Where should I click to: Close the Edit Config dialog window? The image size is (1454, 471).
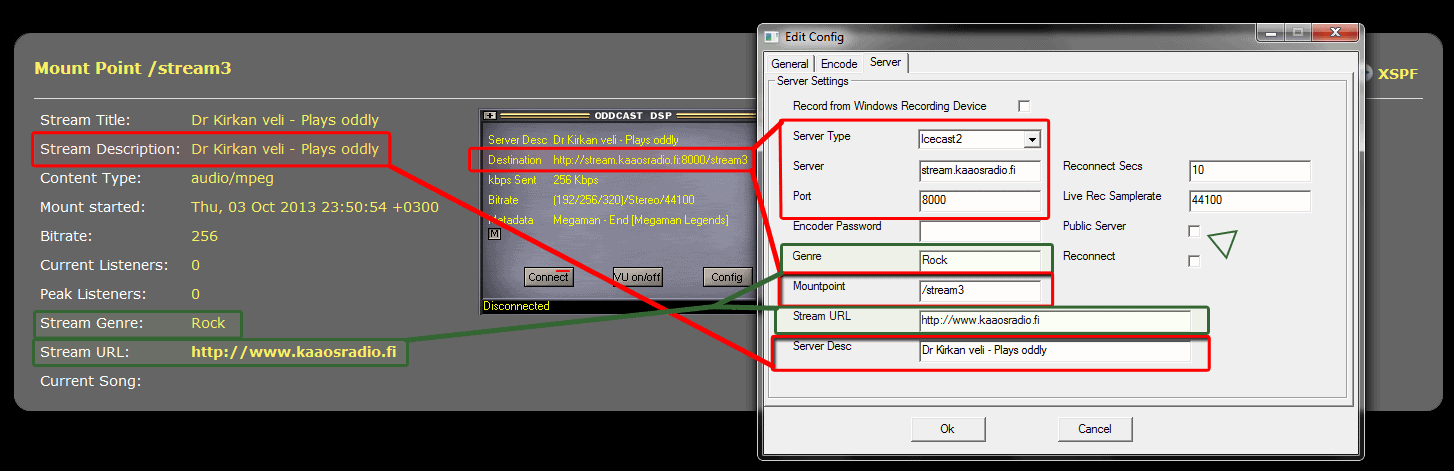coord(1335,34)
